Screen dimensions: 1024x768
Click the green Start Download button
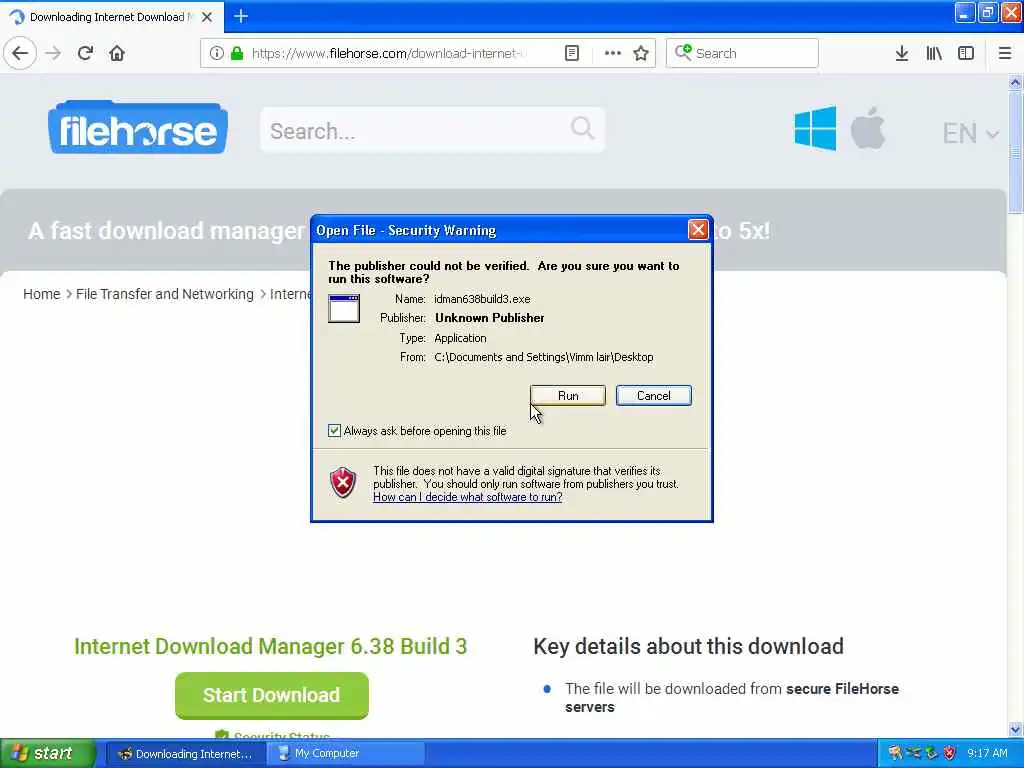click(272, 696)
